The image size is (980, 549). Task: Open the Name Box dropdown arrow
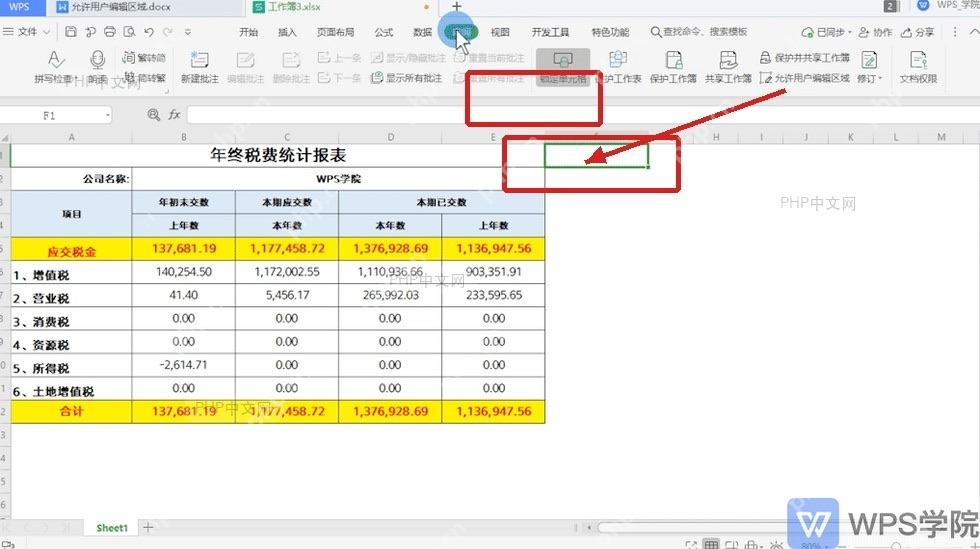coord(108,115)
